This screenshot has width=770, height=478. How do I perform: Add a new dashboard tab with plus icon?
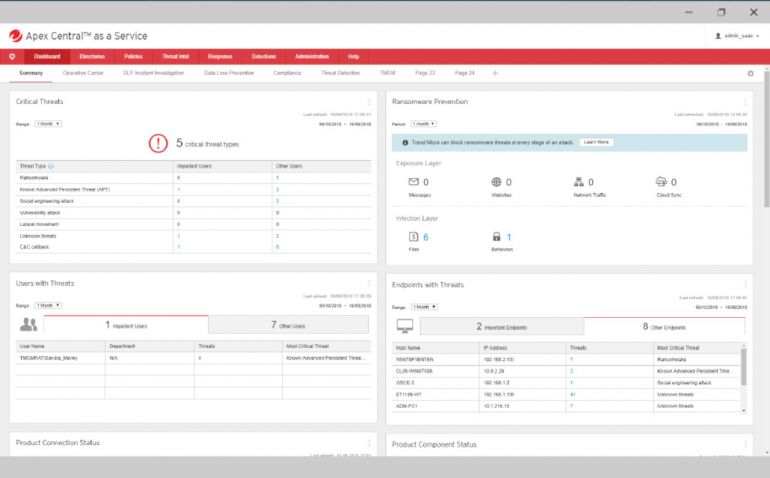point(495,73)
